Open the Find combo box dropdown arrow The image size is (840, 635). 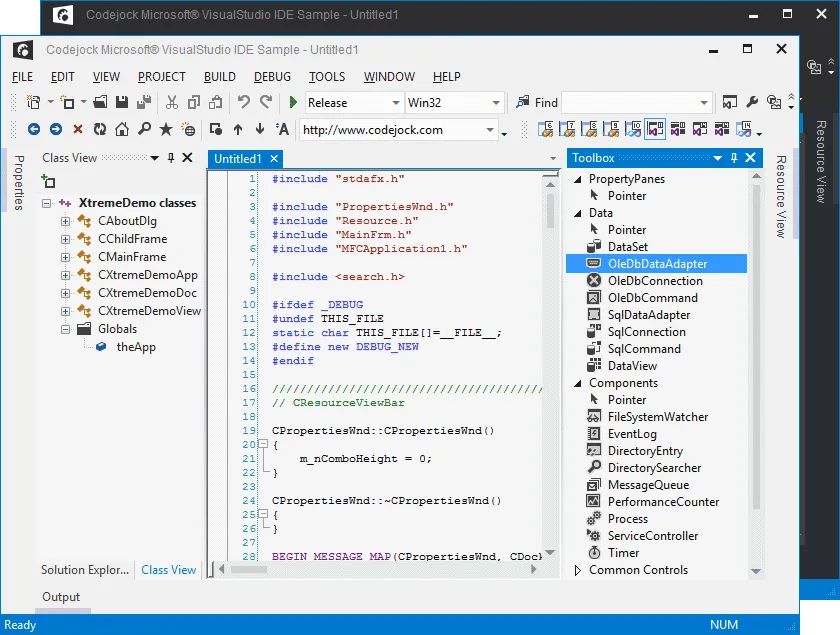[704, 102]
